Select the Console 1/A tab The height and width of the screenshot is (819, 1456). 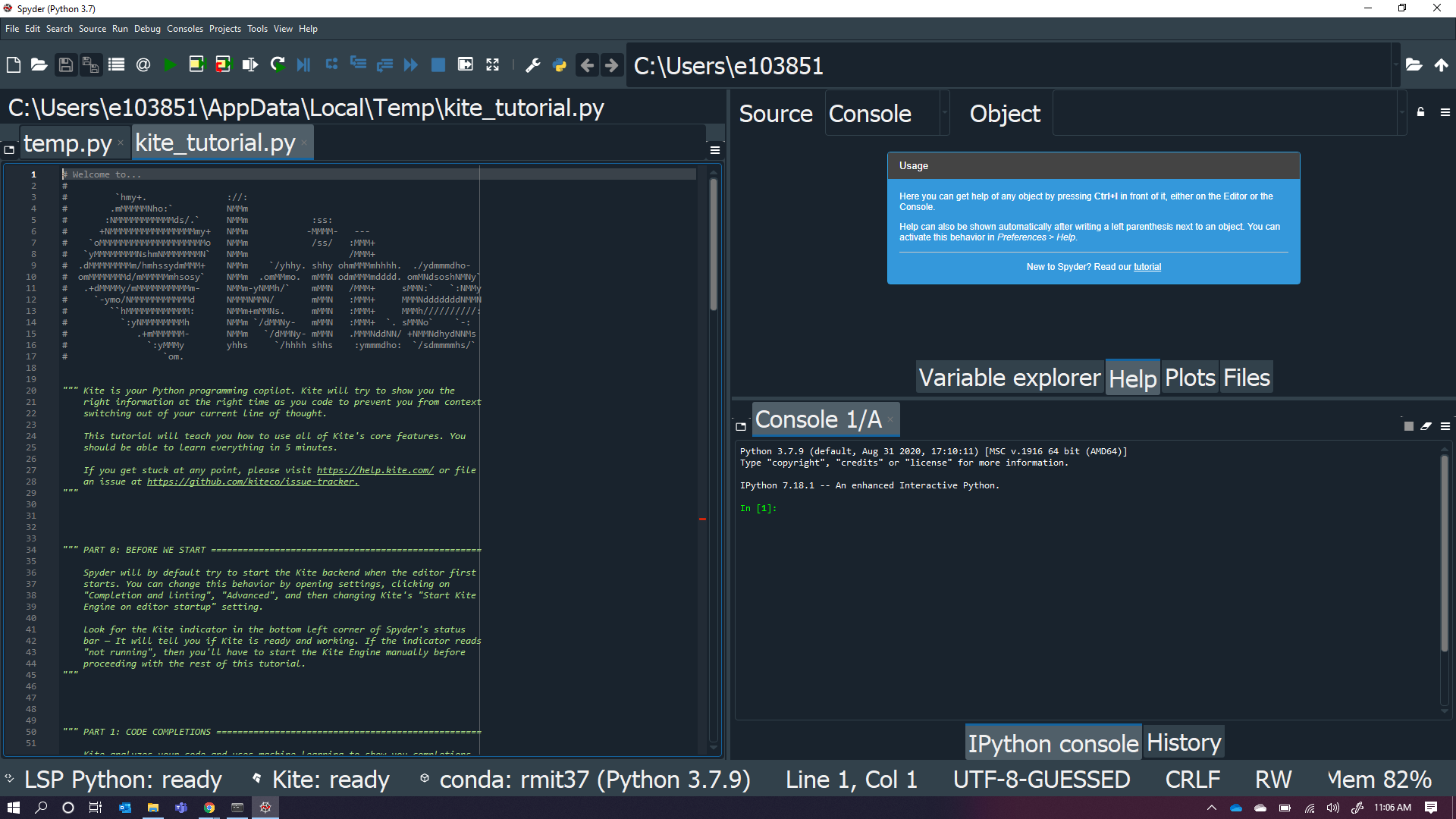[x=819, y=419]
